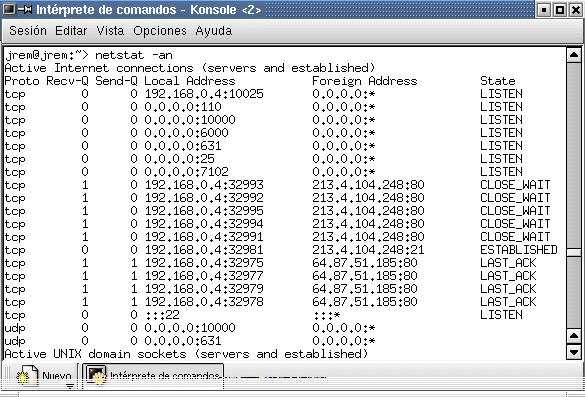
Task: Open the window menu icon in title bar
Action: [x=9, y=9]
